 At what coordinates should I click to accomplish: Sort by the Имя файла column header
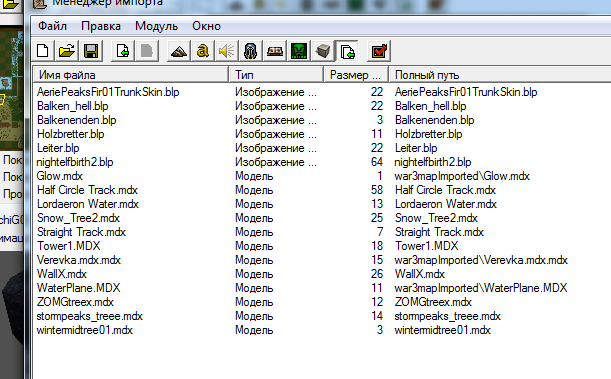pyautogui.click(x=131, y=74)
